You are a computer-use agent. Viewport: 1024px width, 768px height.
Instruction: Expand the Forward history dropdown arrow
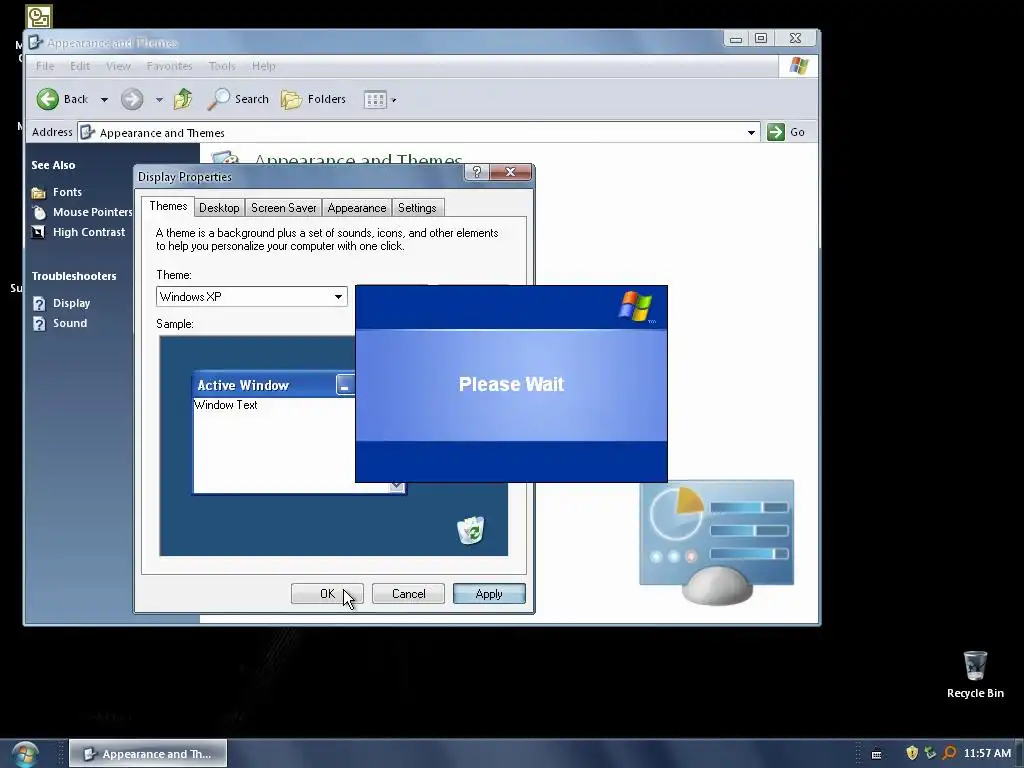[159, 100]
